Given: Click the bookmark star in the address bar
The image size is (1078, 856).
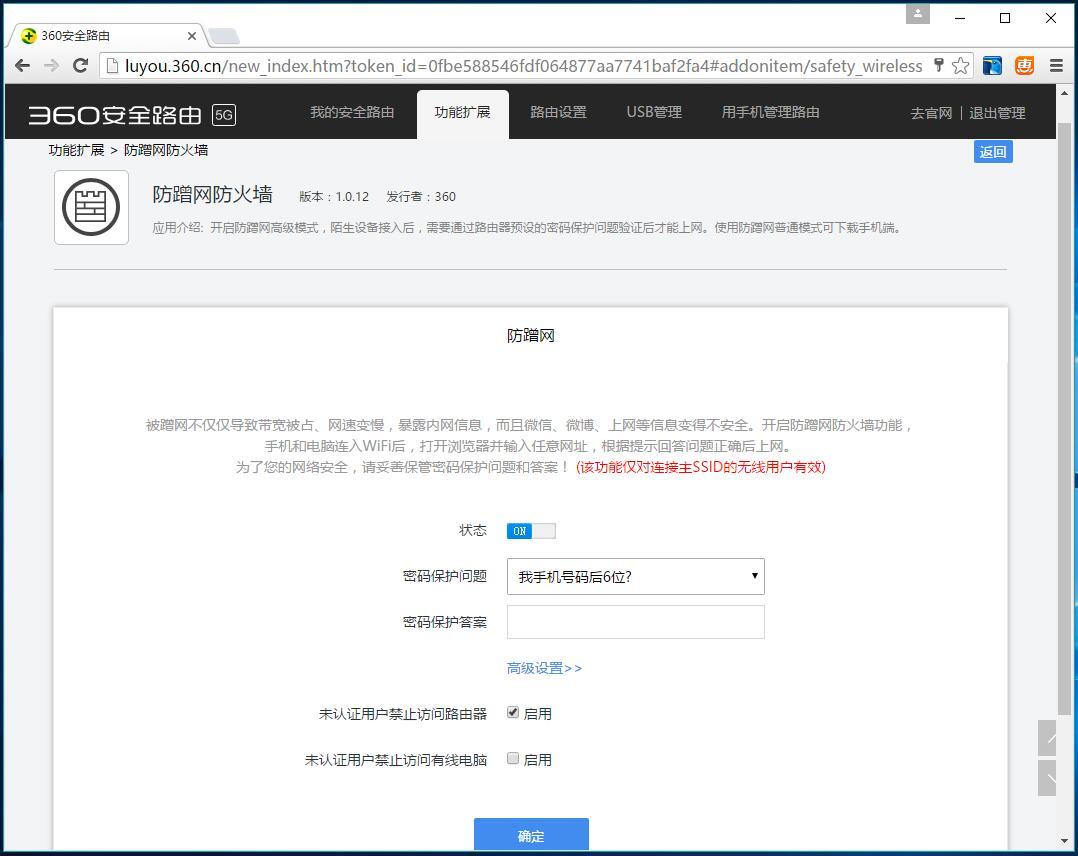Looking at the screenshot, I should coord(959,65).
